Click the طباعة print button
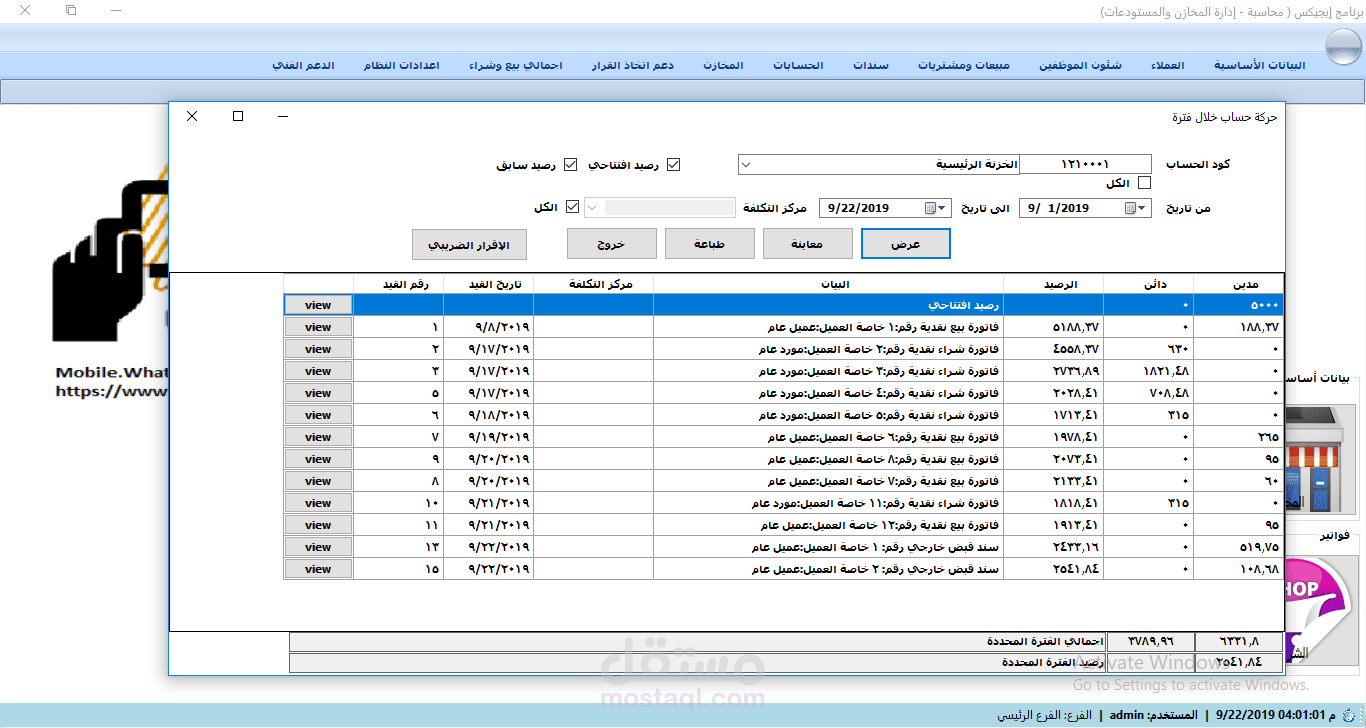 pos(710,244)
